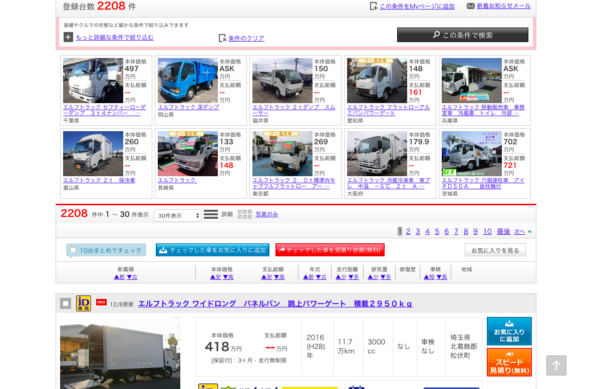Screen dimensions: 600x389
Task: Click the plus icon for detailed filter conditions
Action: click(x=68, y=37)
